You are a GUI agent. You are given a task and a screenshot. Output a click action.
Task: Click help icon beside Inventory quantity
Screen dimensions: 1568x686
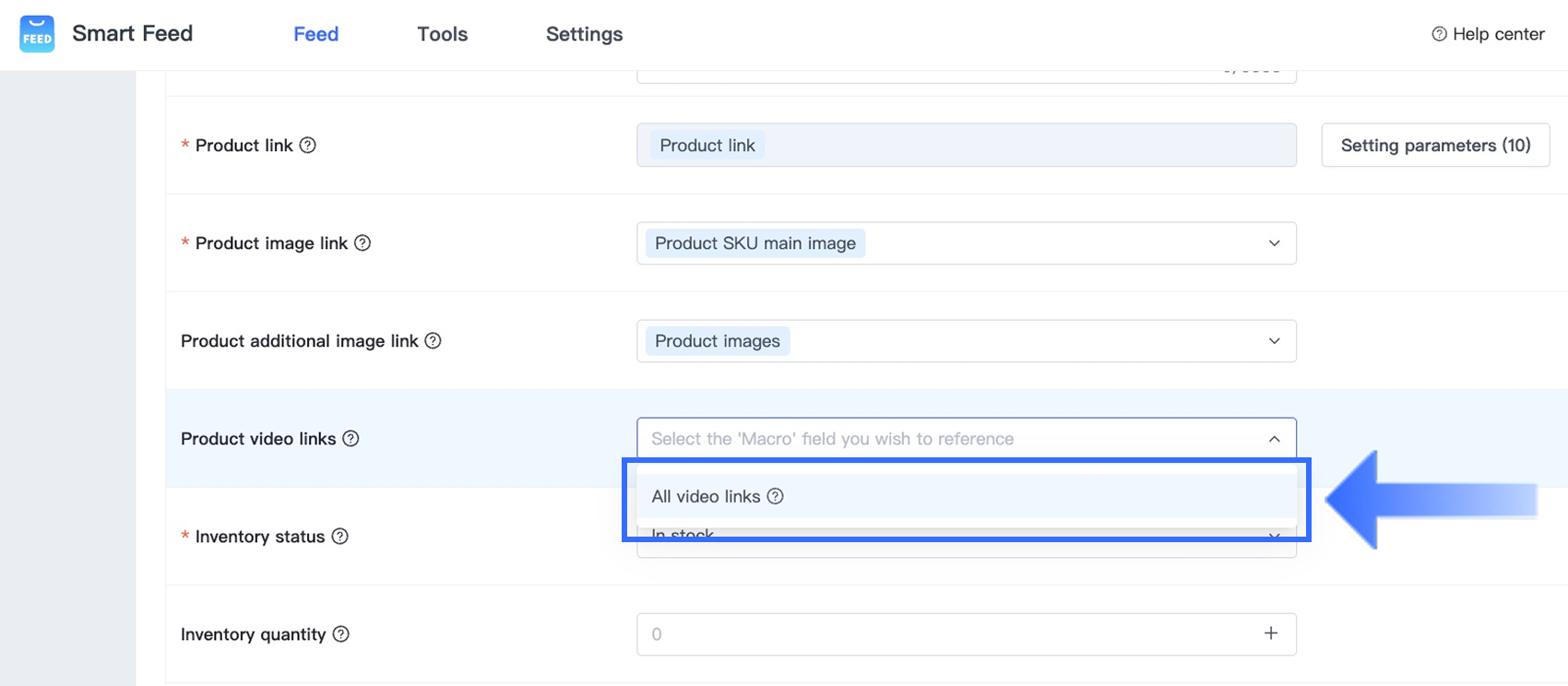coord(341,633)
